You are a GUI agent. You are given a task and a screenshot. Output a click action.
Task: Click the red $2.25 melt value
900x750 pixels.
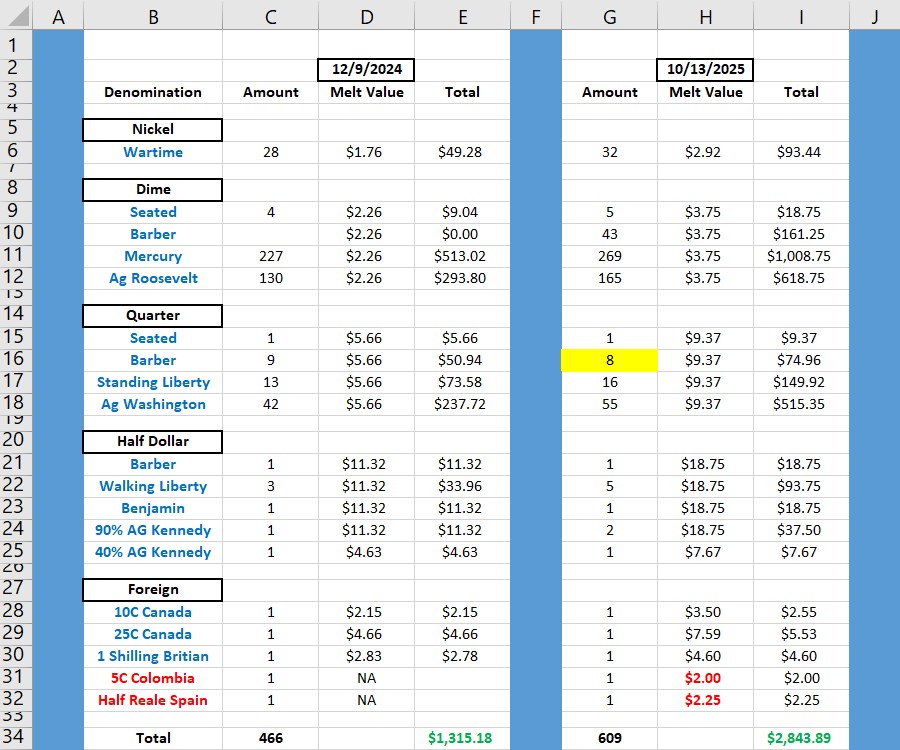point(705,700)
